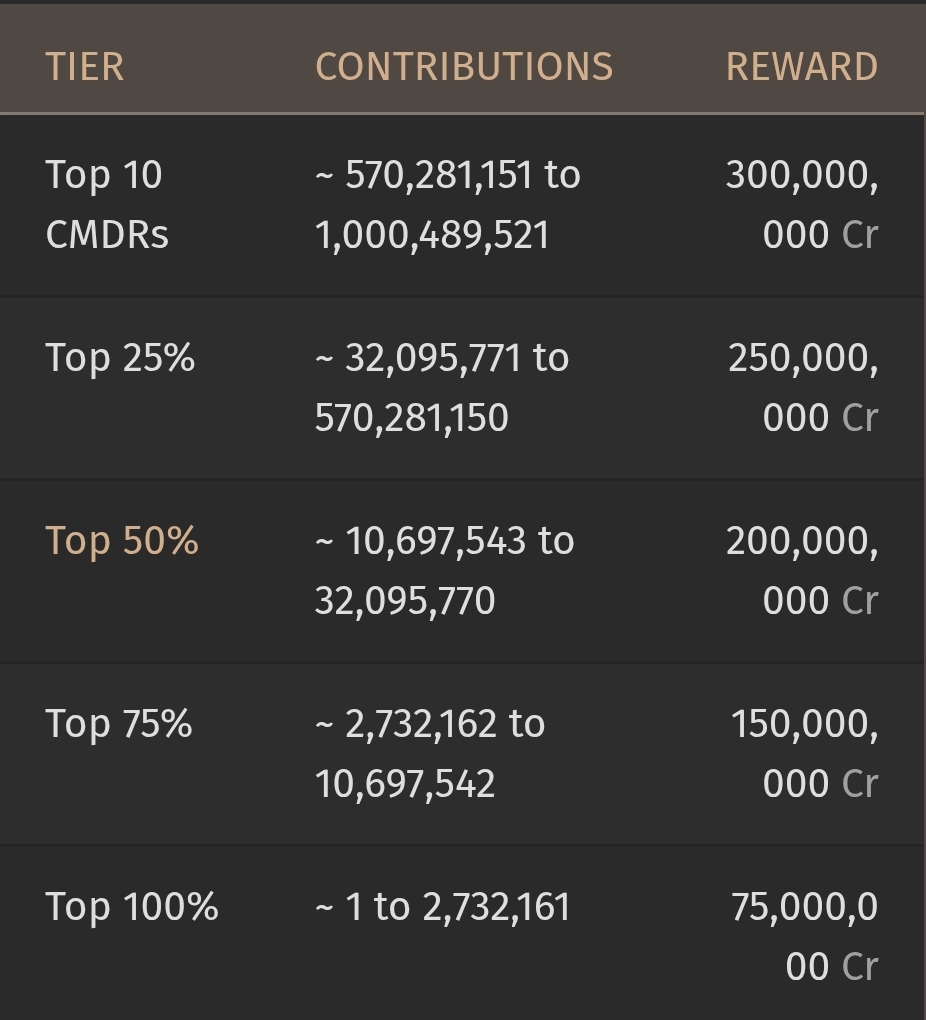Click the 250,000,000 Cr reward value
Viewport: 926px width, 1020px height.
(803, 388)
